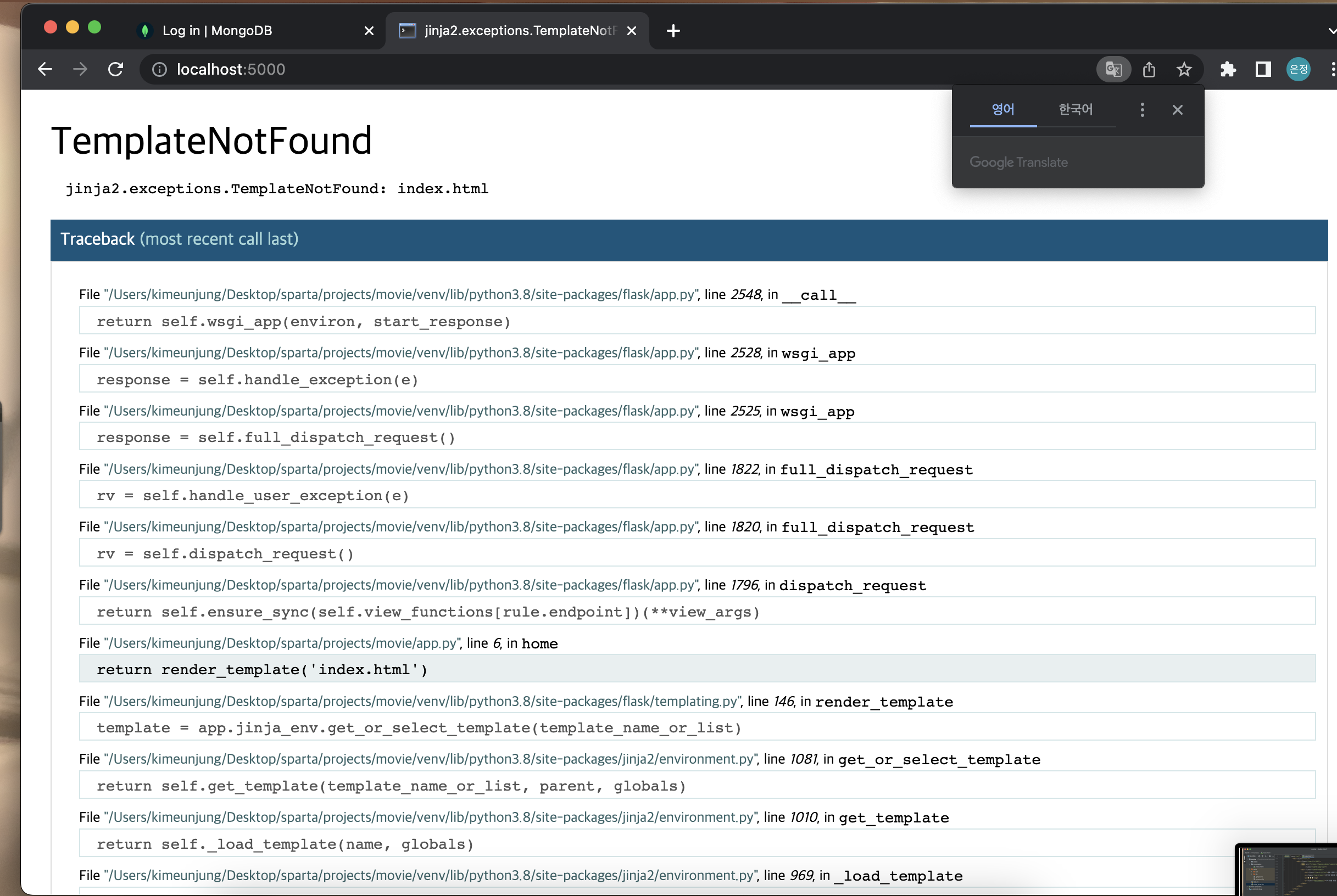The width and height of the screenshot is (1337, 896).
Task: Toggle the browser side panel
Action: (1263, 69)
